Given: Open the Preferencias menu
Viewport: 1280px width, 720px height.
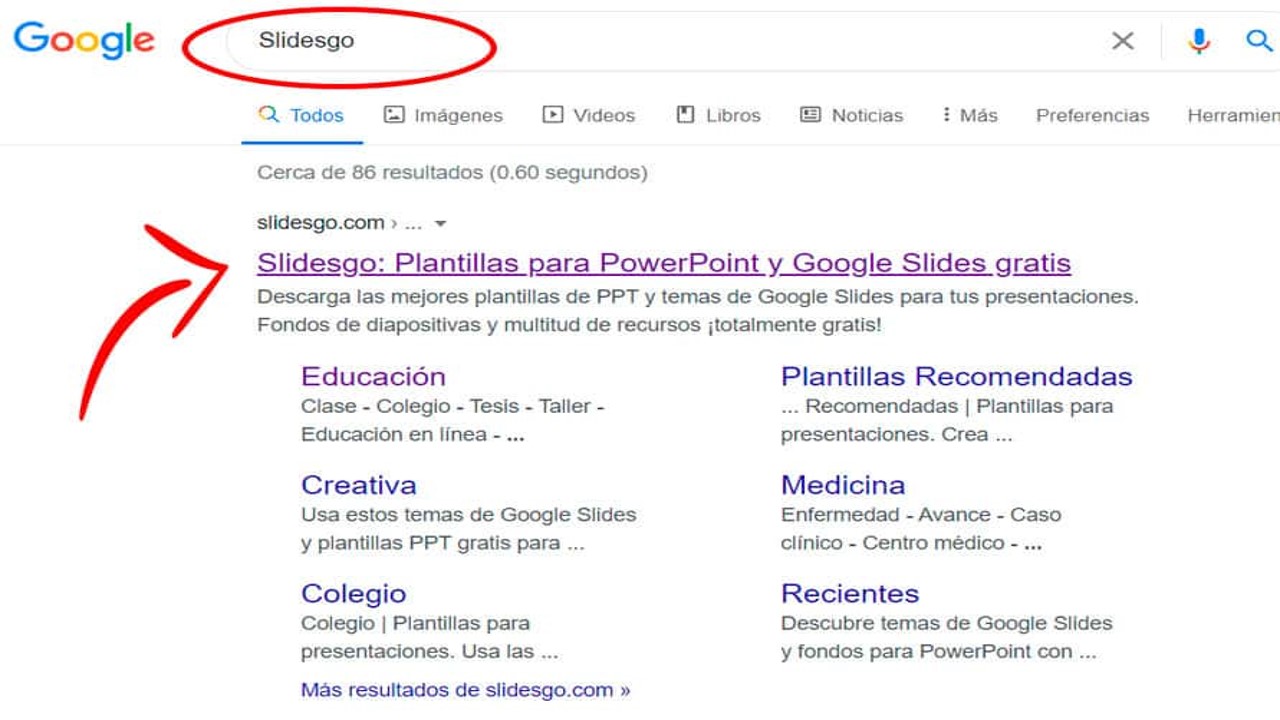Looking at the screenshot, I should coord(1092,114).
